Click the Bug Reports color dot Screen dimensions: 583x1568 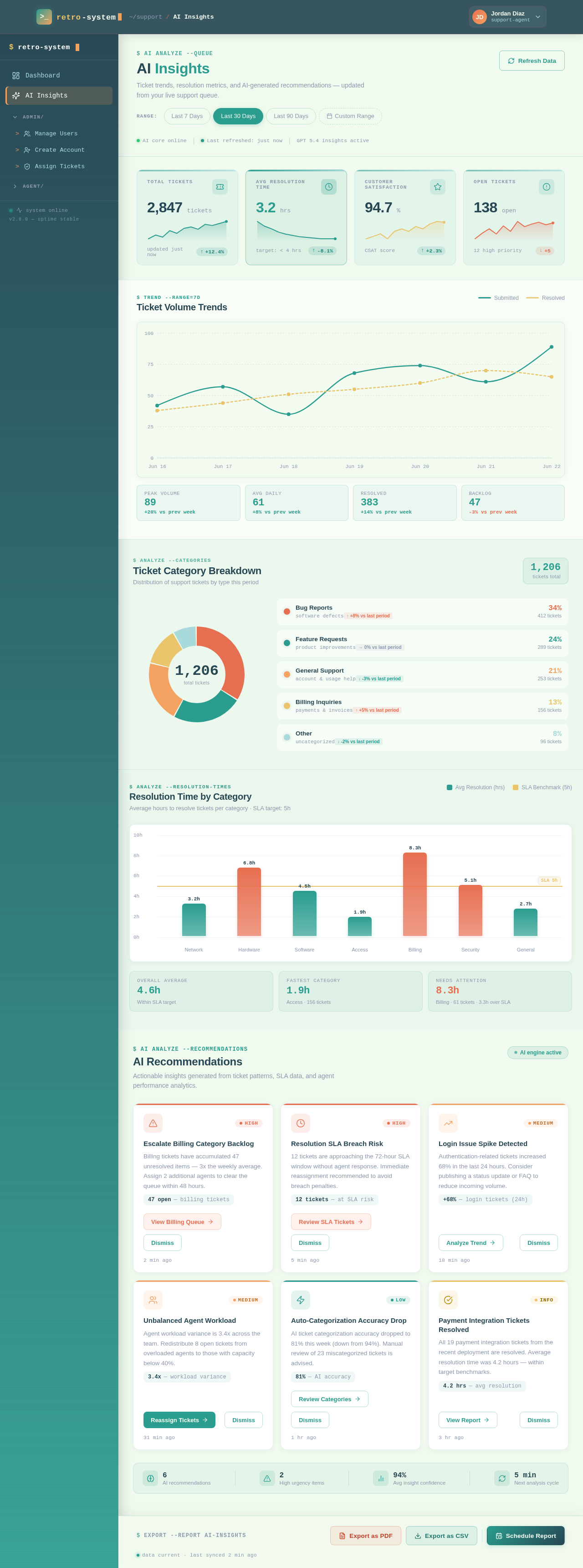286,611
